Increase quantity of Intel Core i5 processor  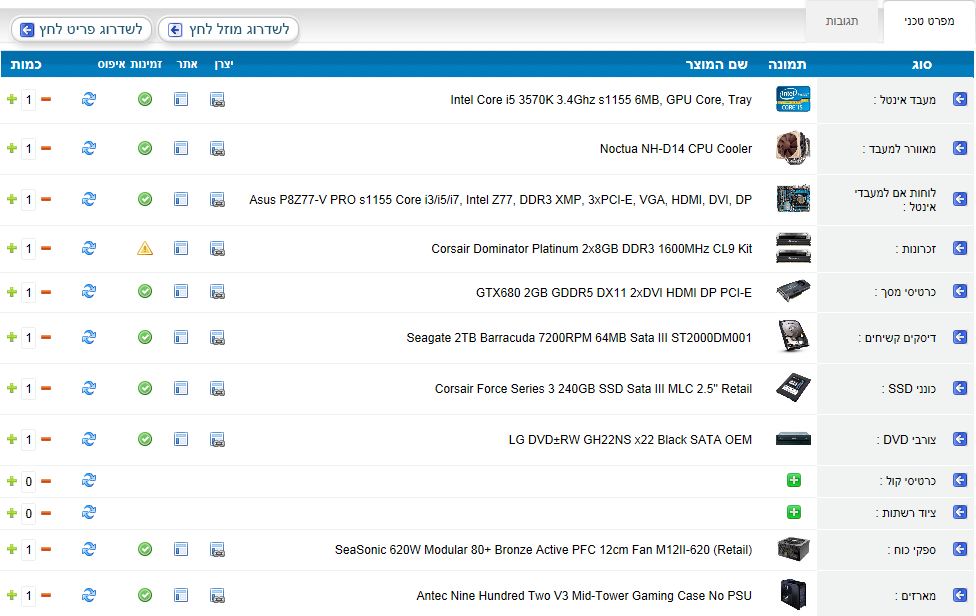coord(12,99)
